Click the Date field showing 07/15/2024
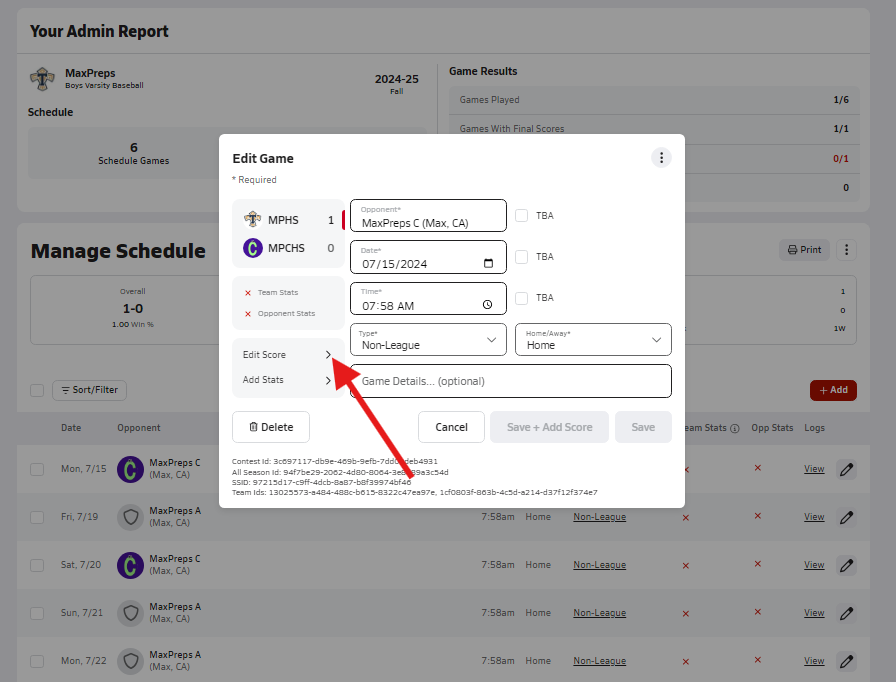This screenshot has height=682, width=896. 428,257
